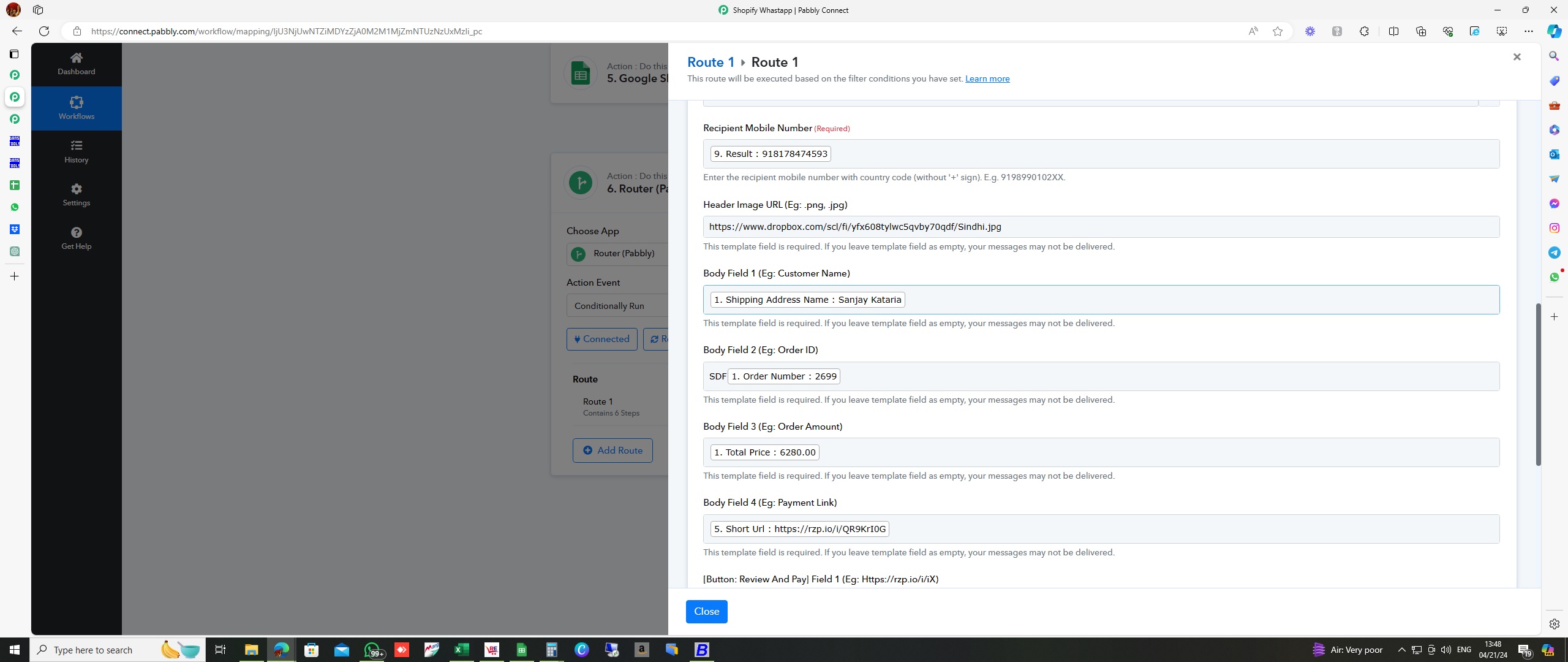Show hidden system tray icons

coord(1401,650)
